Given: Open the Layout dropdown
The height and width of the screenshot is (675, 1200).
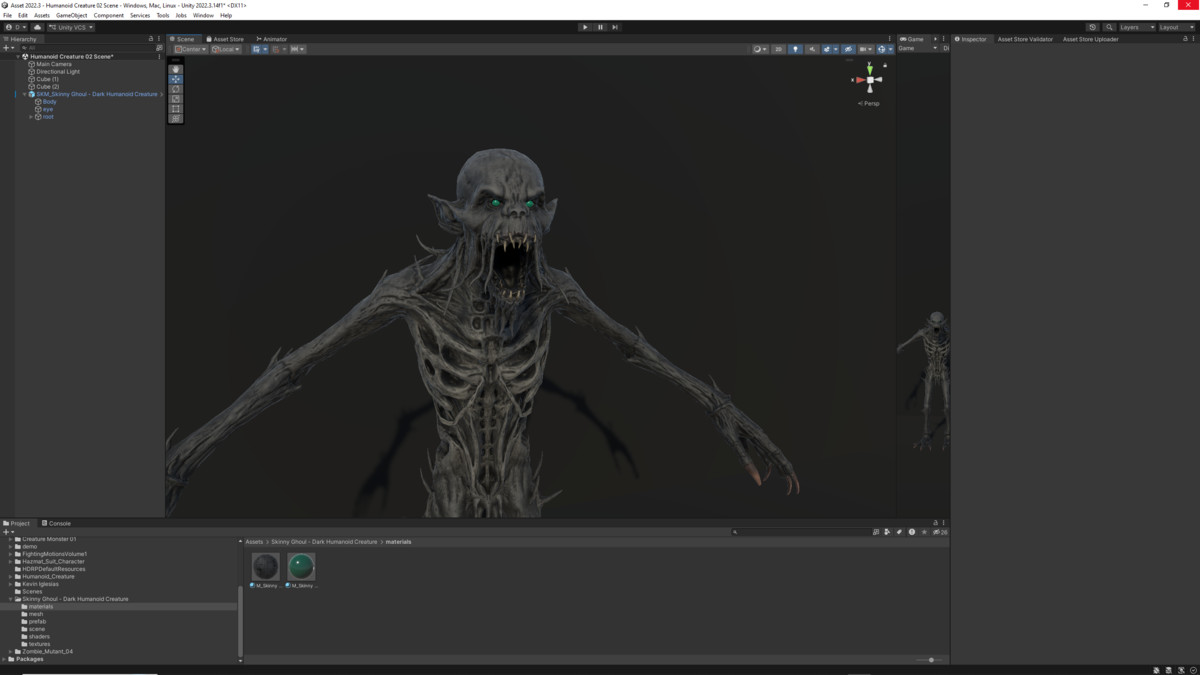Looking at the screenshot, I should (1175, 27).
